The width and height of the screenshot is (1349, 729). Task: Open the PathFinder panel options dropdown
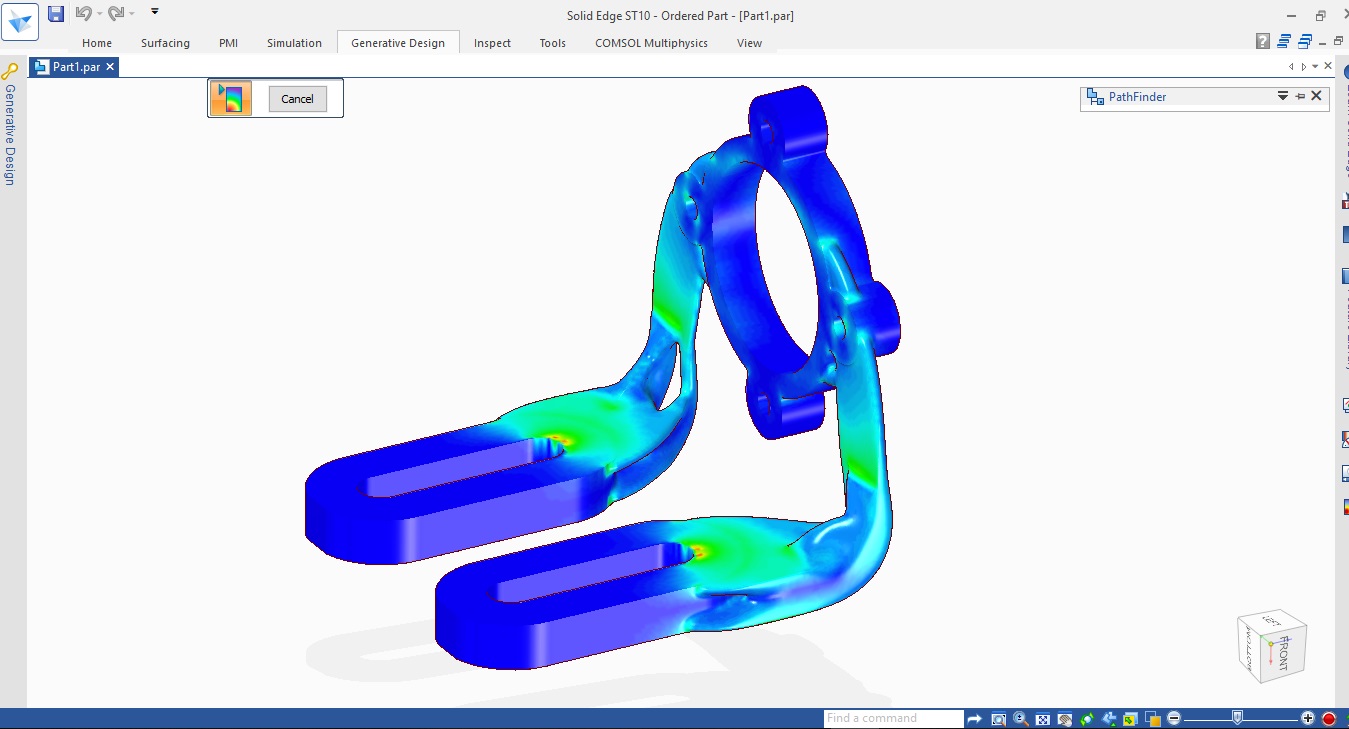pyautogui.click(x=1283, y=96)
